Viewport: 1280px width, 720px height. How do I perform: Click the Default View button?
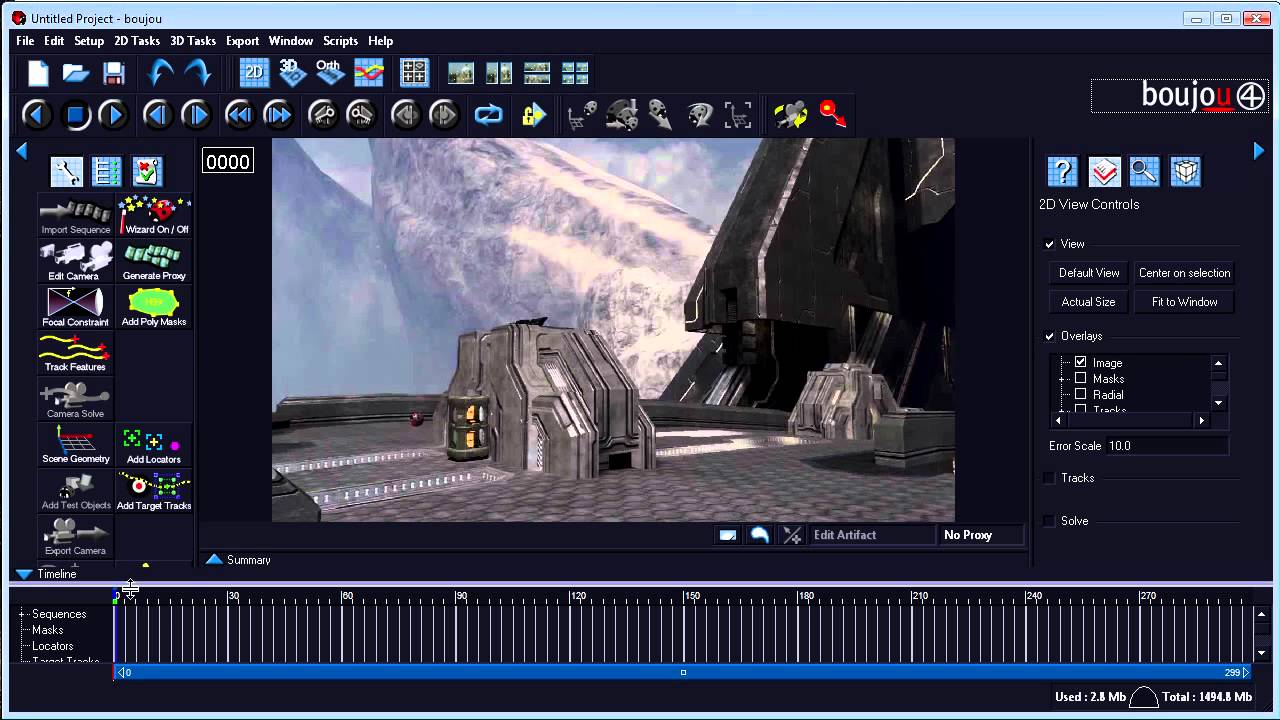click(x=1089, y=273)
